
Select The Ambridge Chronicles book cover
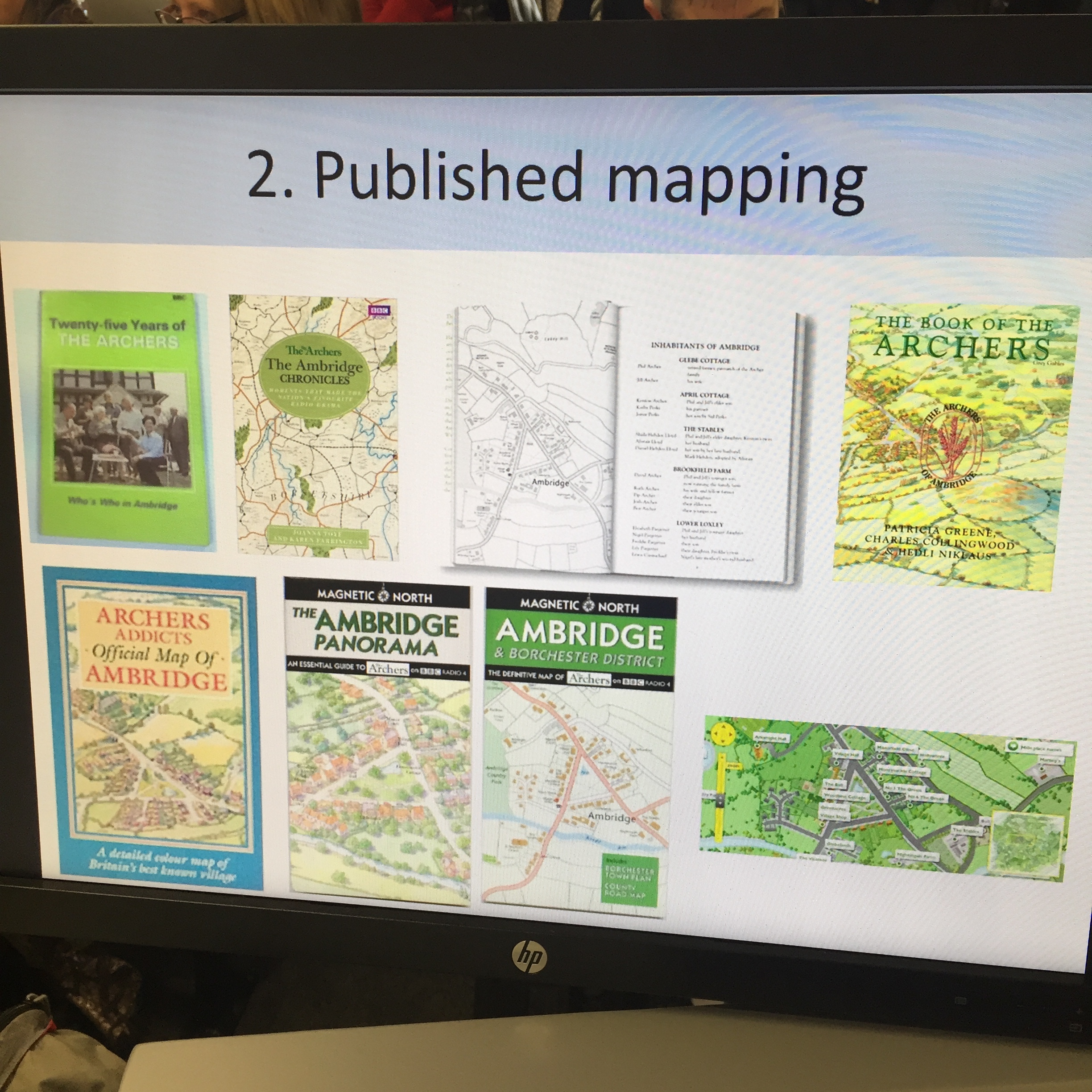click(x=314, y=427)
